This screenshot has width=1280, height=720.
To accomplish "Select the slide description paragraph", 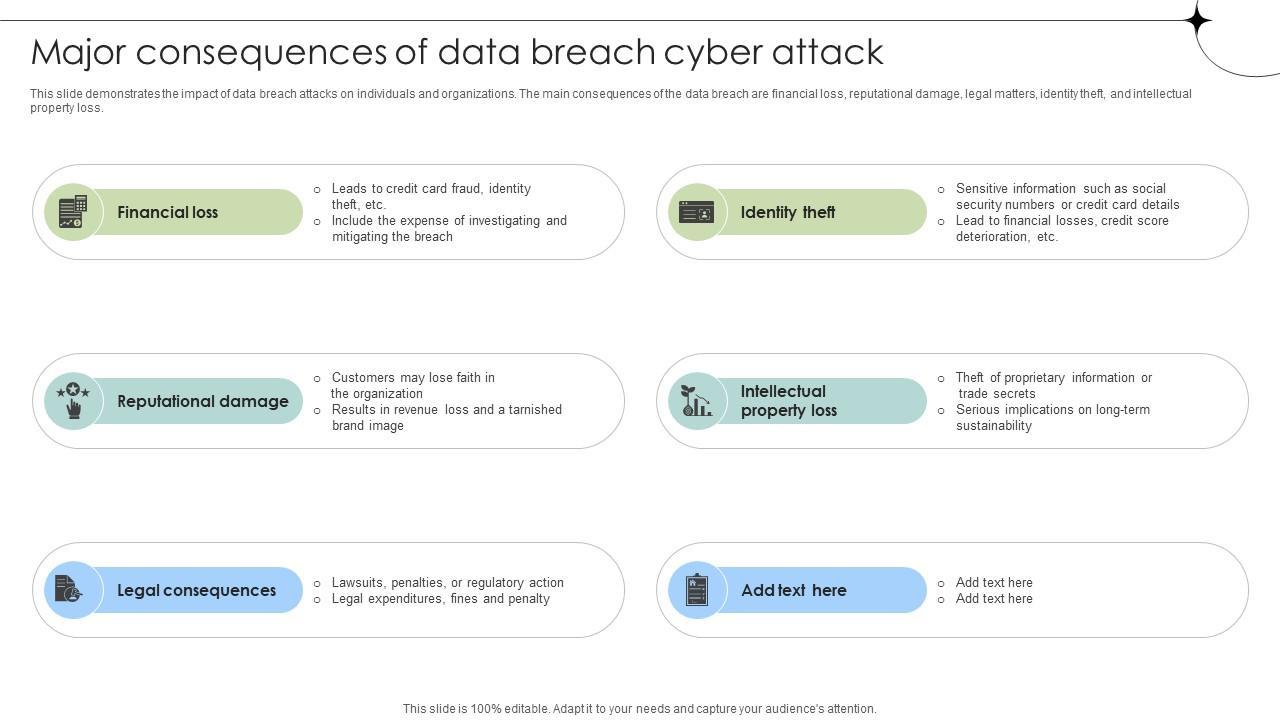I will coord(610,100).
